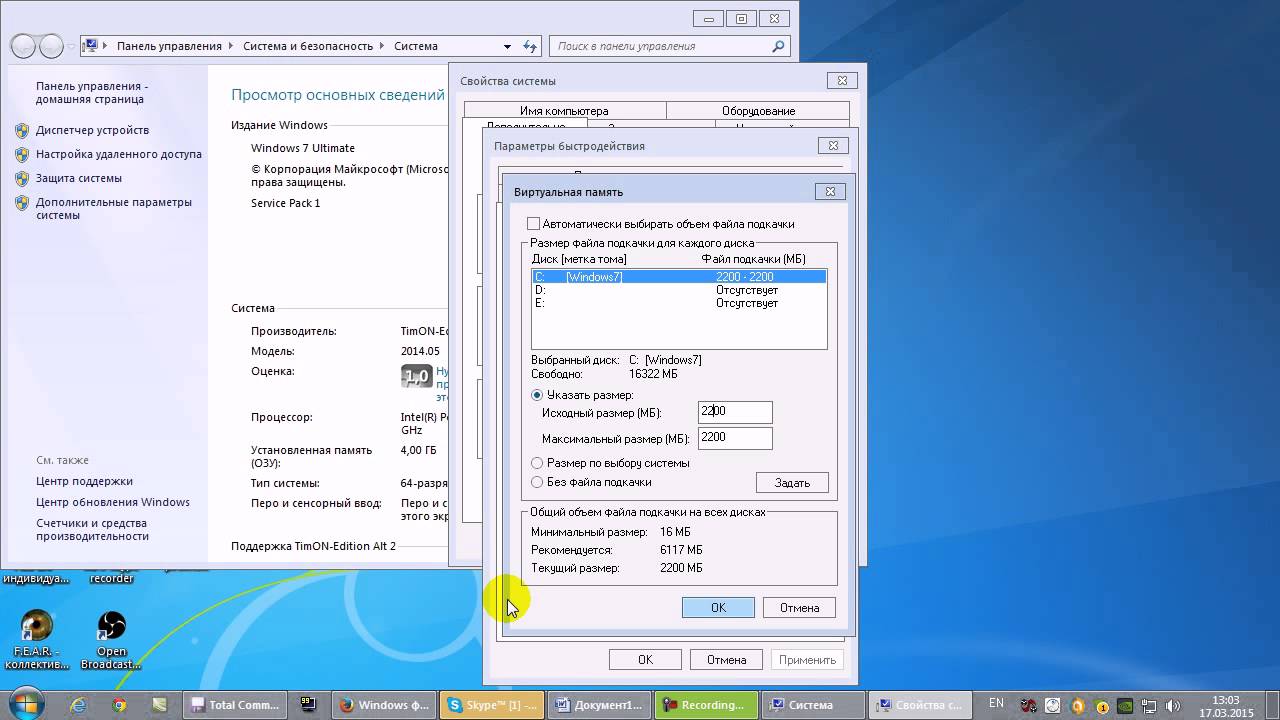Open Оборудование tab in system properties
1280x720 pixels.
[x=758, y=111]
